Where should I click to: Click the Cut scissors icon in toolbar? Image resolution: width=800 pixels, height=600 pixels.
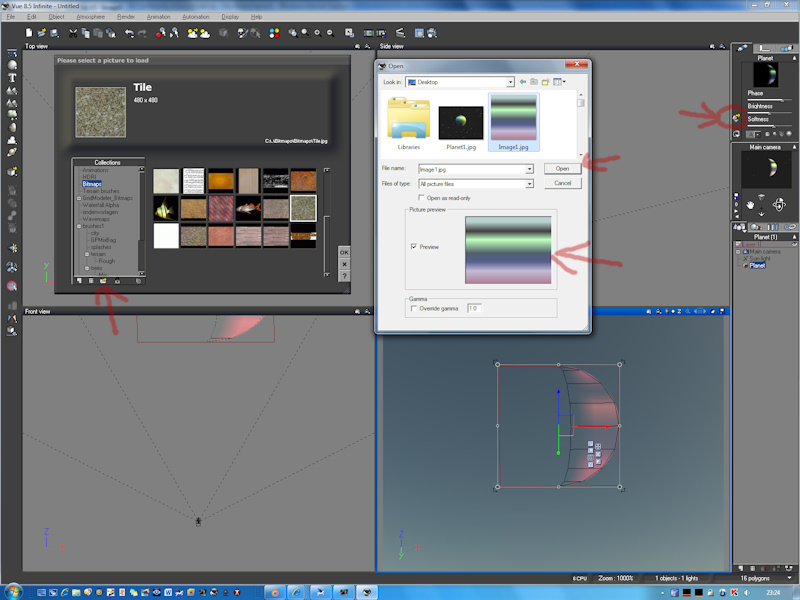[x=73, y=33]
